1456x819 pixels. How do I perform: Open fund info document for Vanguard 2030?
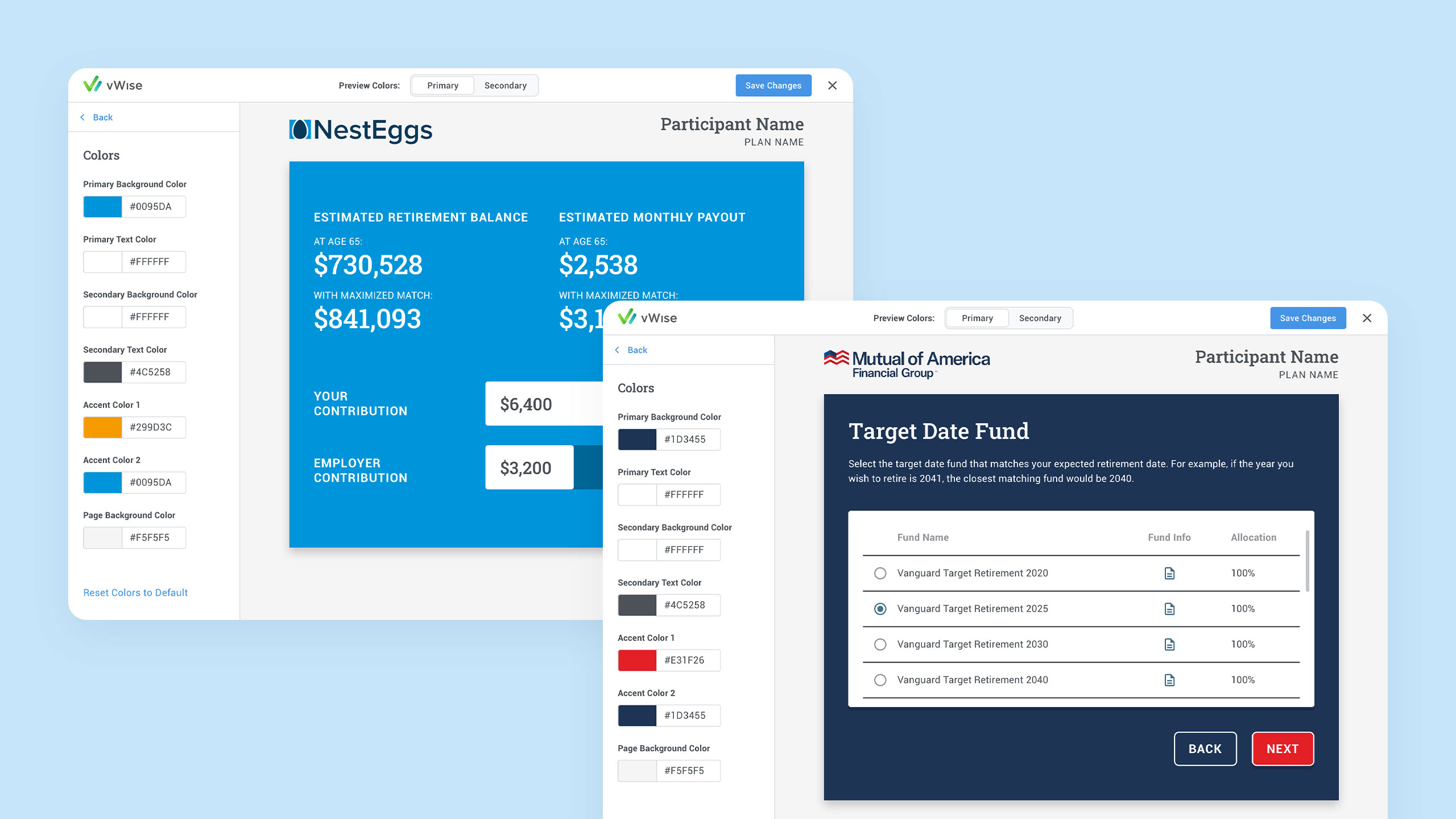[x=1169, y=644]
